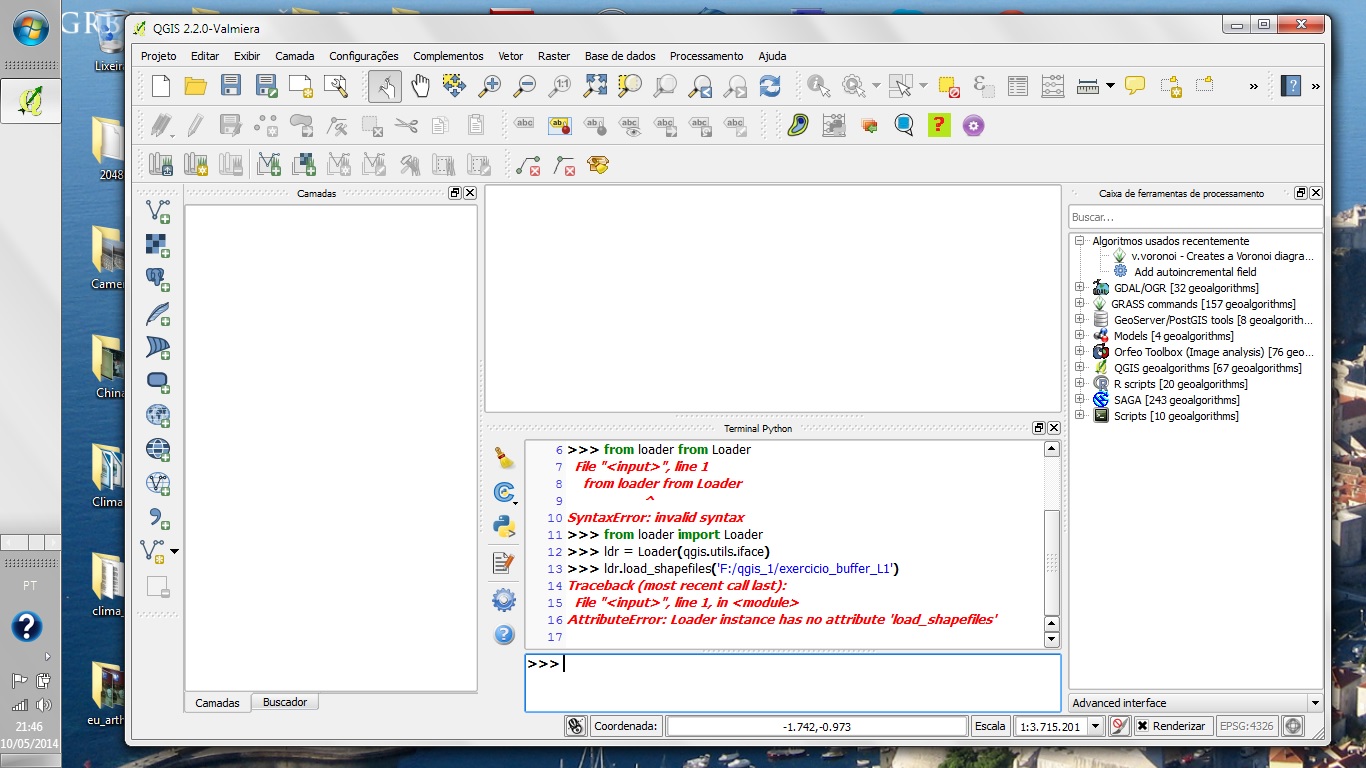Expand GRASS commands tree node
The width and height of the screenshot is (1366, 768).
coord(1080,304)
